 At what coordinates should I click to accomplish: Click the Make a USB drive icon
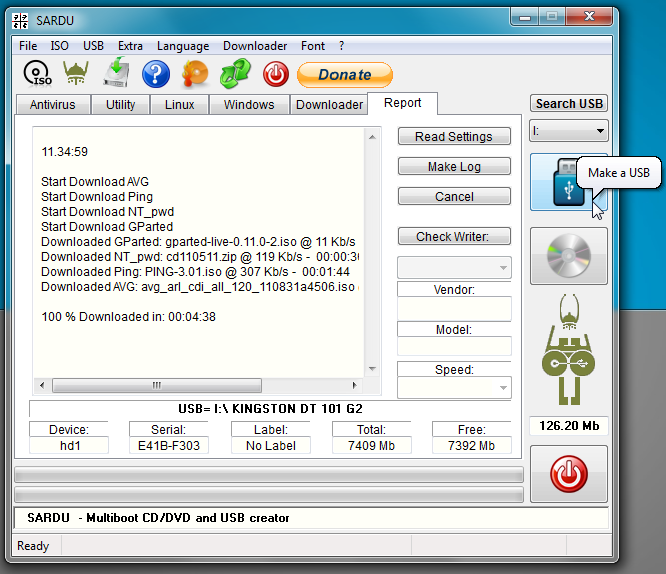569,182
